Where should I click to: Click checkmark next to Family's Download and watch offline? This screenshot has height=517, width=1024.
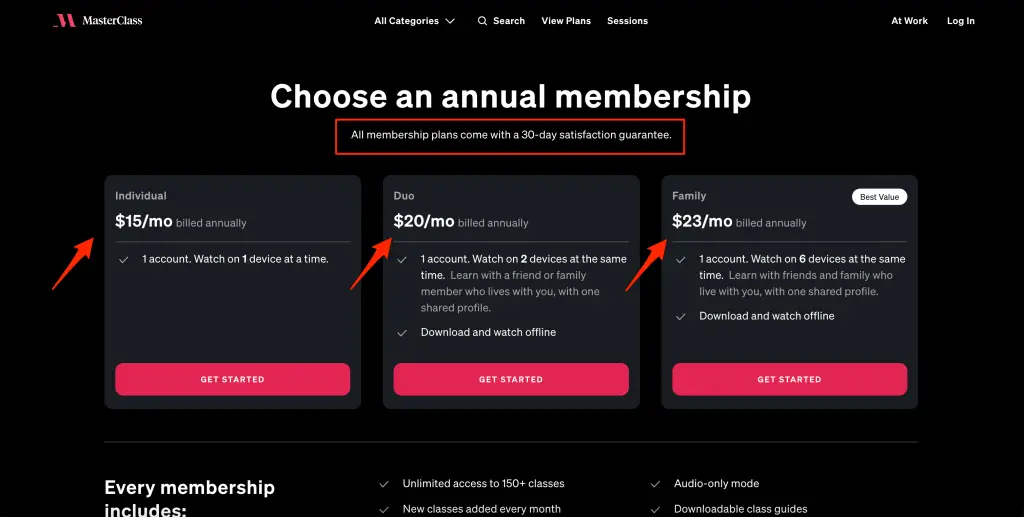[x=680, y=317]
